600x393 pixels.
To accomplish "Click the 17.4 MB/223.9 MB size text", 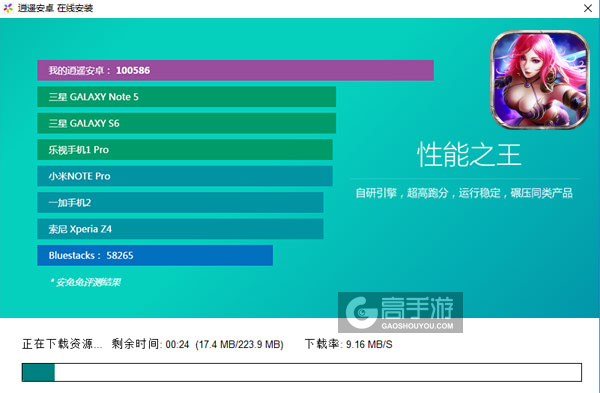I will pyautogui.click(x=240, y=344).
